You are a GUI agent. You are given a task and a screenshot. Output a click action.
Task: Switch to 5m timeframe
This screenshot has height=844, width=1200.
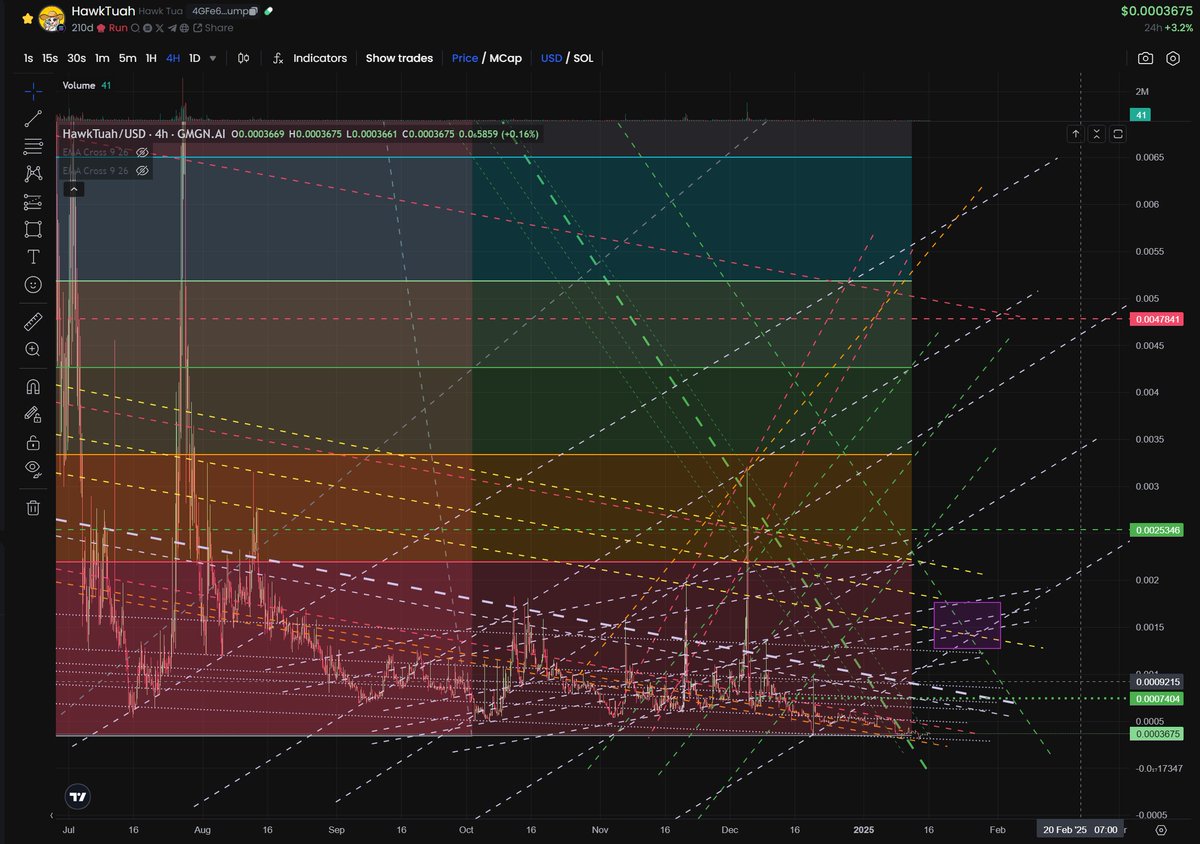128,58
